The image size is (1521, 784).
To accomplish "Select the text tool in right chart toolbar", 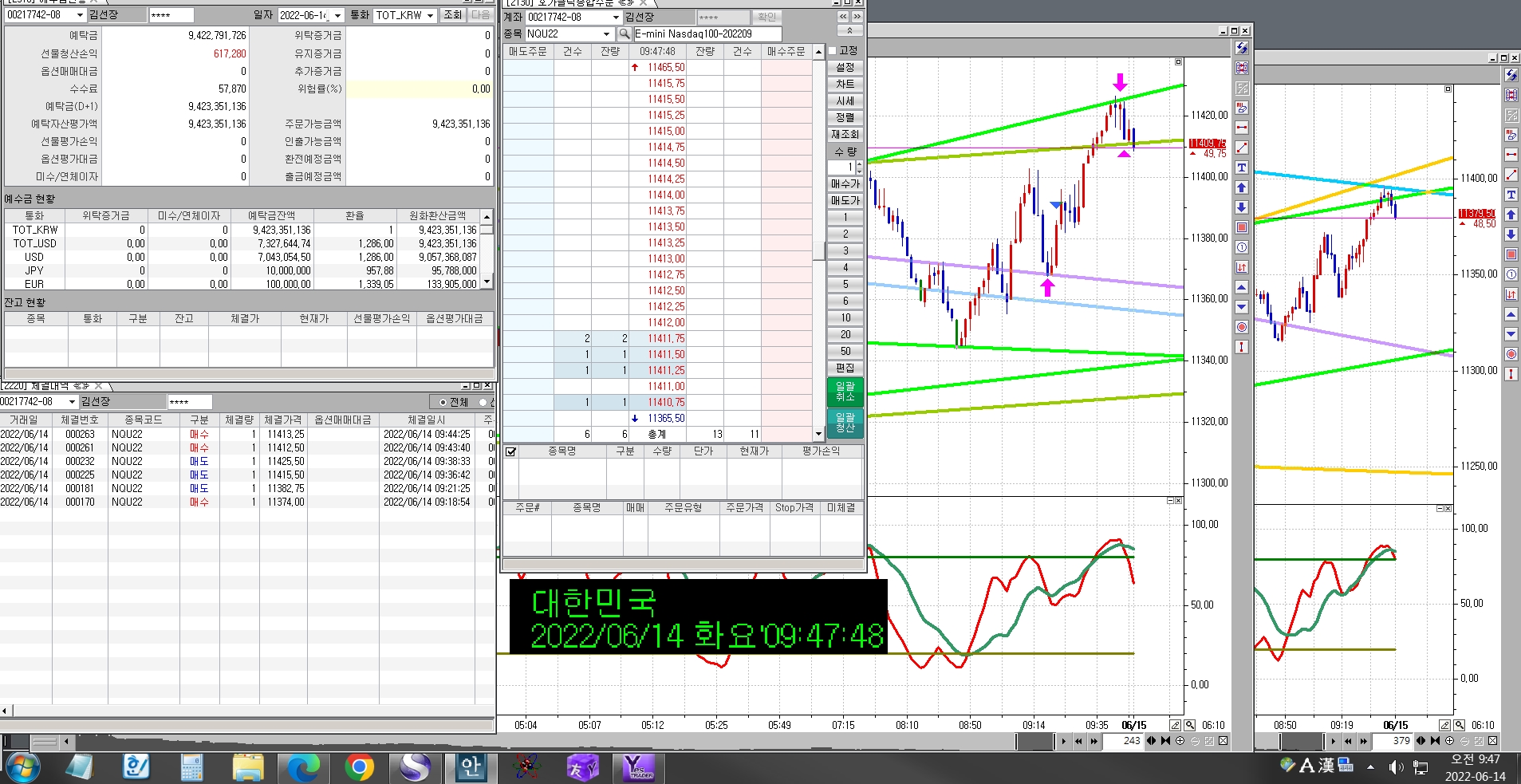I will pyautogui.click(x=1511, y=195).
